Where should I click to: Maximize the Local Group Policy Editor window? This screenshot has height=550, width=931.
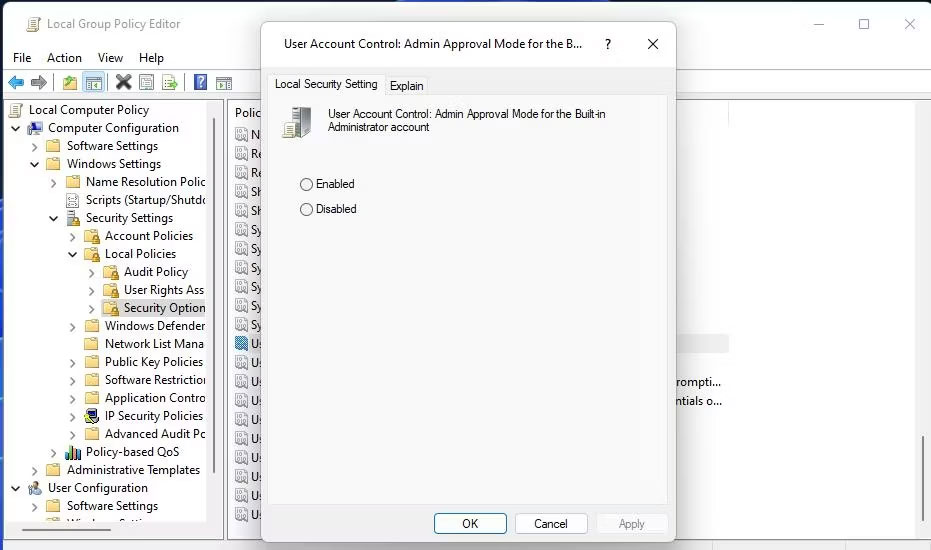point(864,24)
